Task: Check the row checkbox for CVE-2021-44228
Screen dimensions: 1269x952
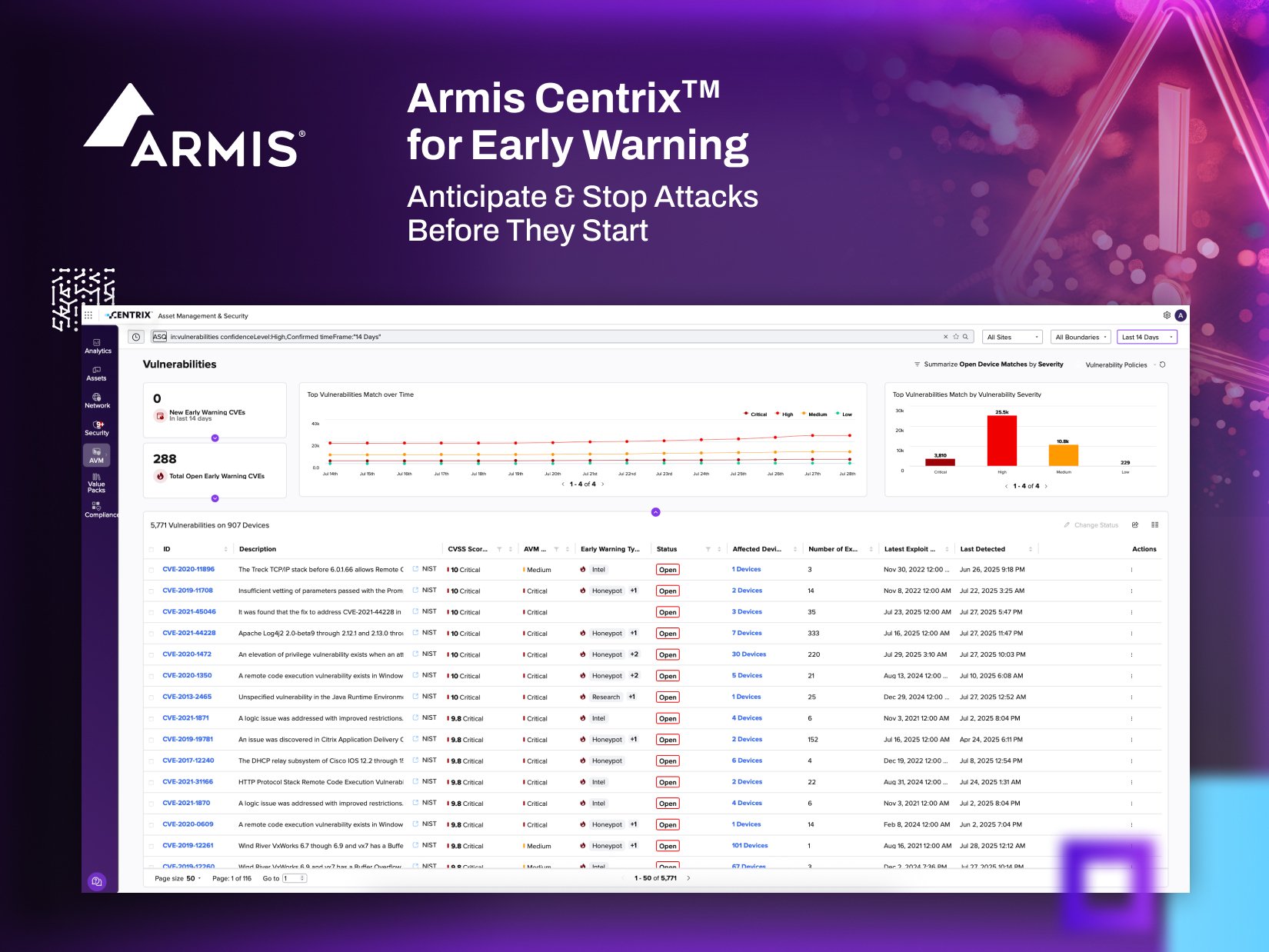Action: pos(152,634)
